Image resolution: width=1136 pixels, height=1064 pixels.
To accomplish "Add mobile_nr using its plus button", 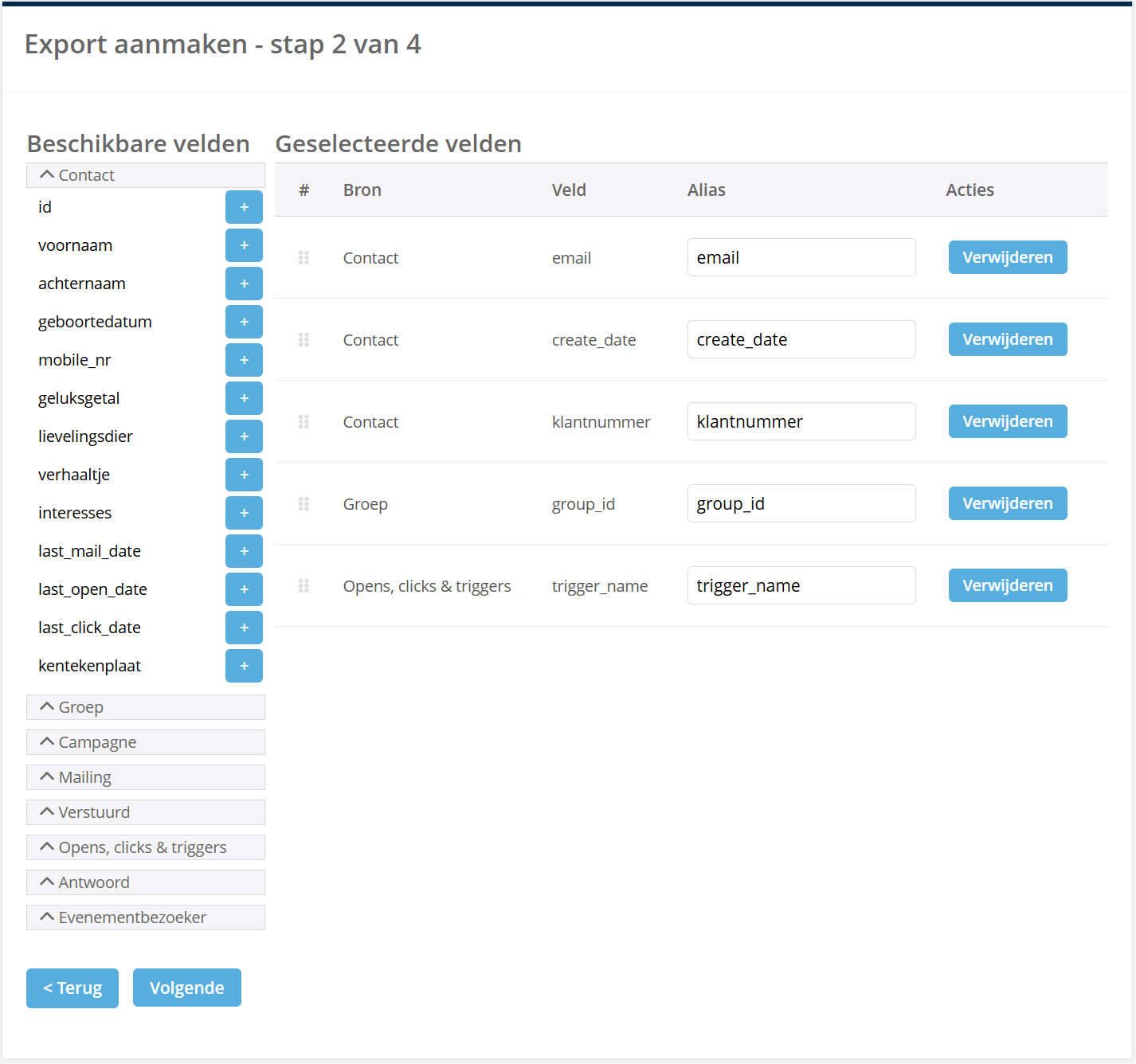I will (244, 360).
